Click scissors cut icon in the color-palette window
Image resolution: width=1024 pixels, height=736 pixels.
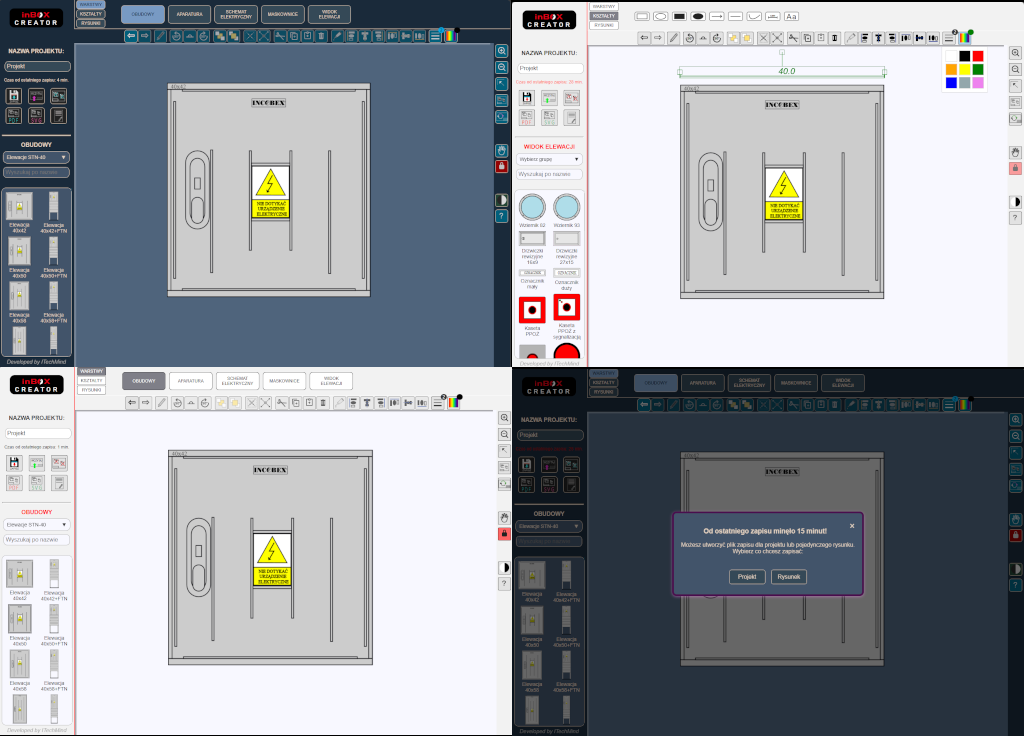pos(793,38)
